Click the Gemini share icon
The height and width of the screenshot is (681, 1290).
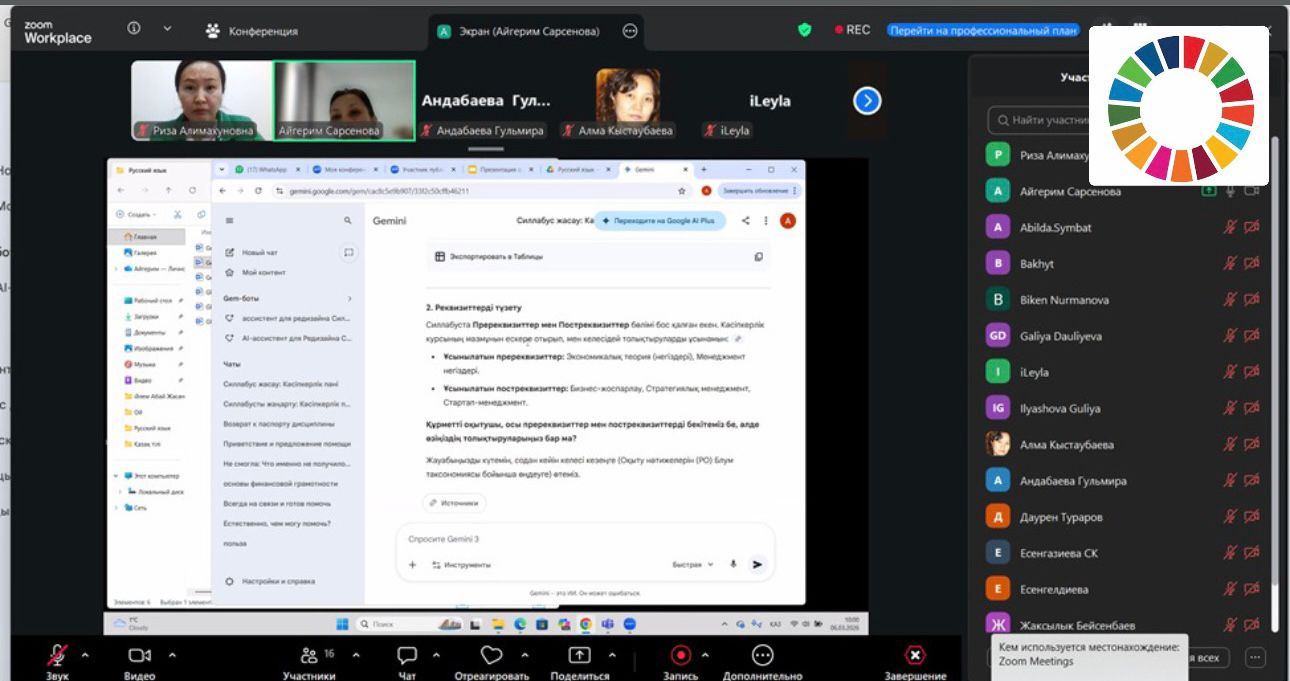pyautogui.click(x=744, y=220)
